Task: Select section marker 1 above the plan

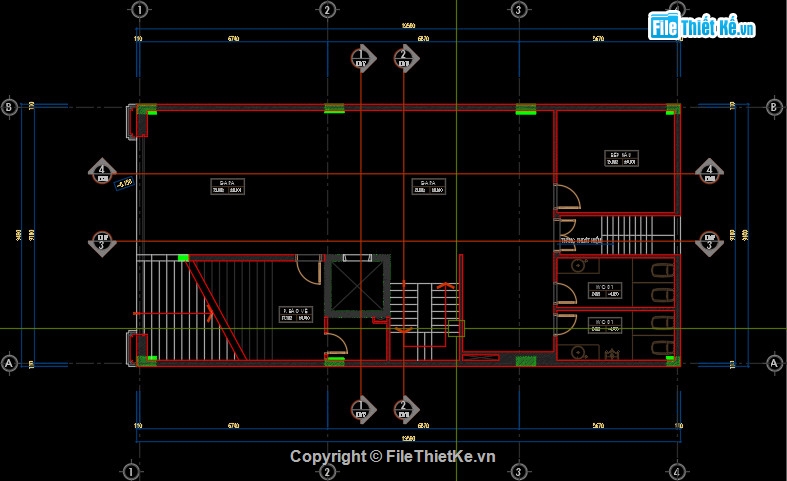Action: click(362, 58)
